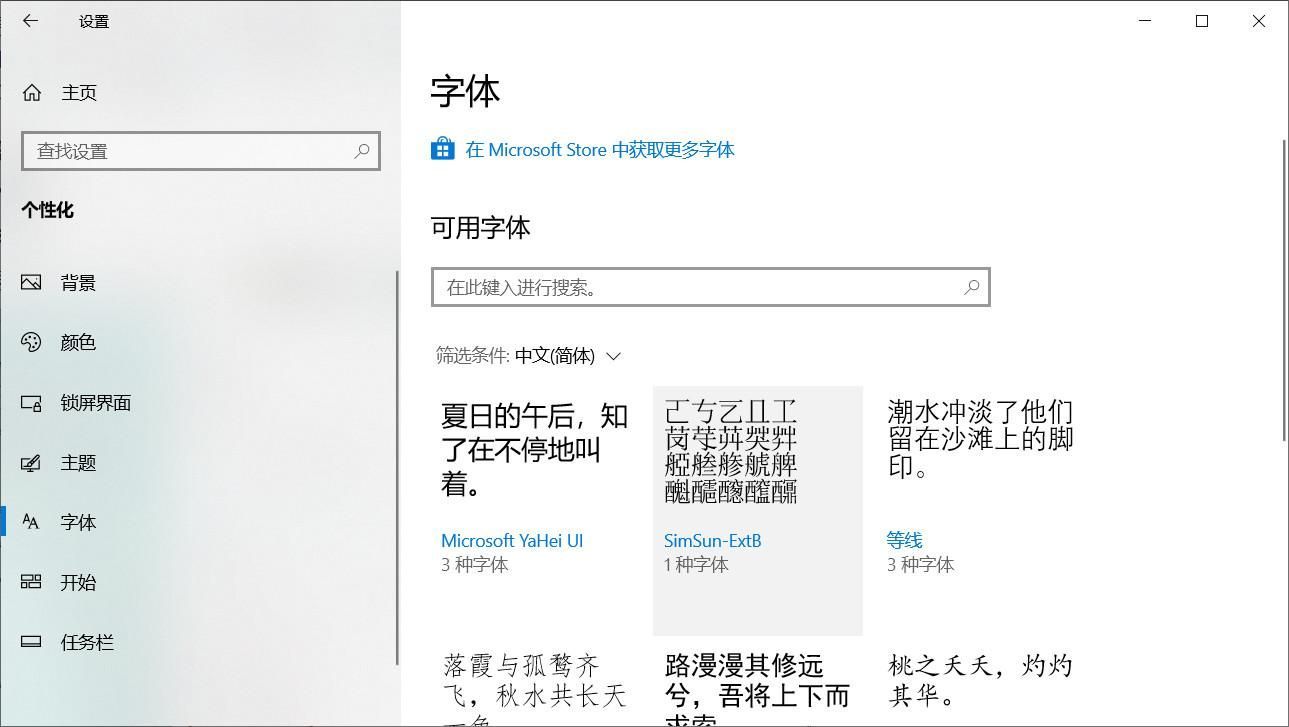The image size is (1289, 727).
Task: Select the 背景 (Background) picture icon
Action: tap(33, 282)
